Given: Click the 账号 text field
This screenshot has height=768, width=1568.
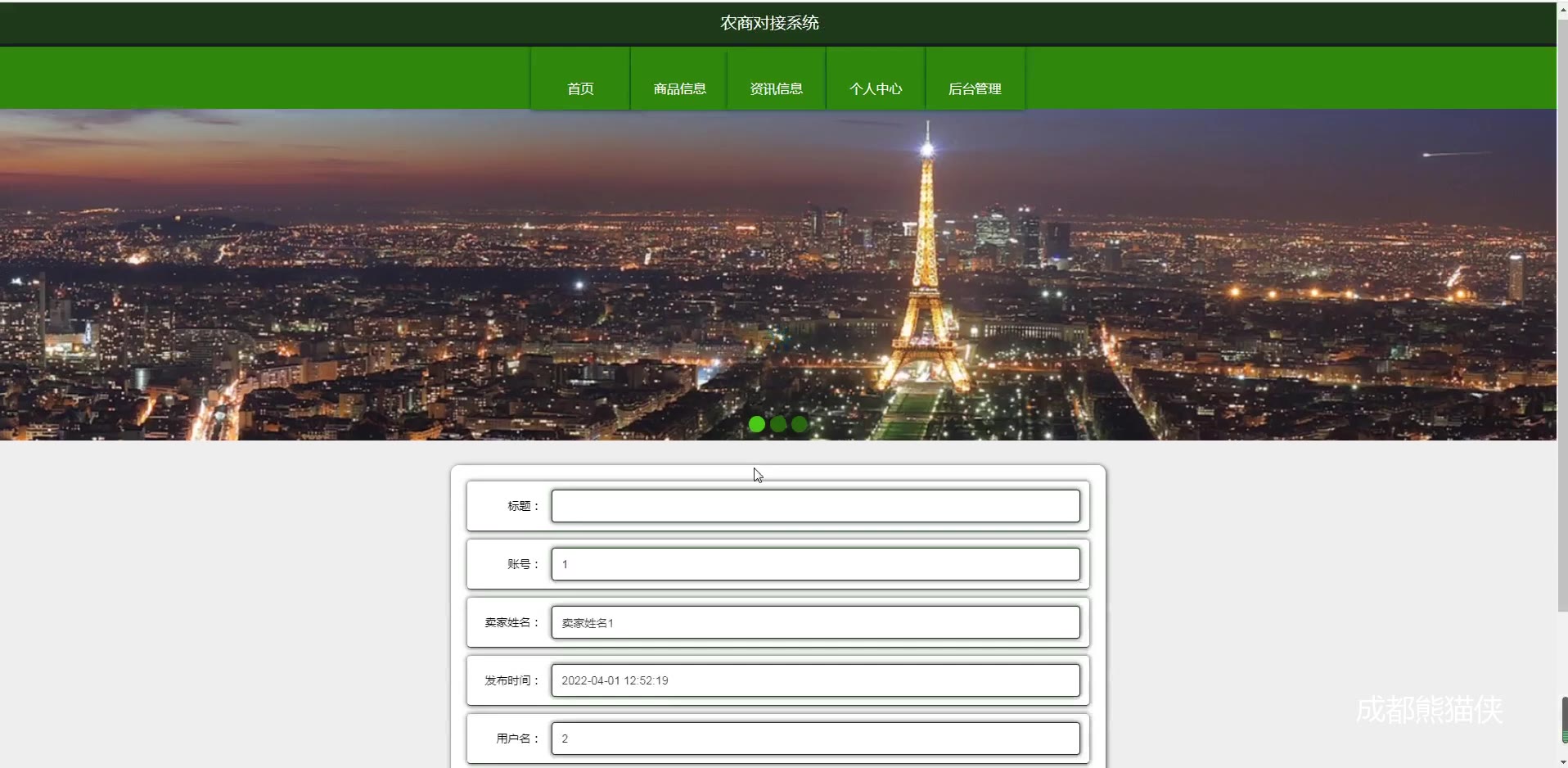Looking at the screenshot, I should coord(816,564).
